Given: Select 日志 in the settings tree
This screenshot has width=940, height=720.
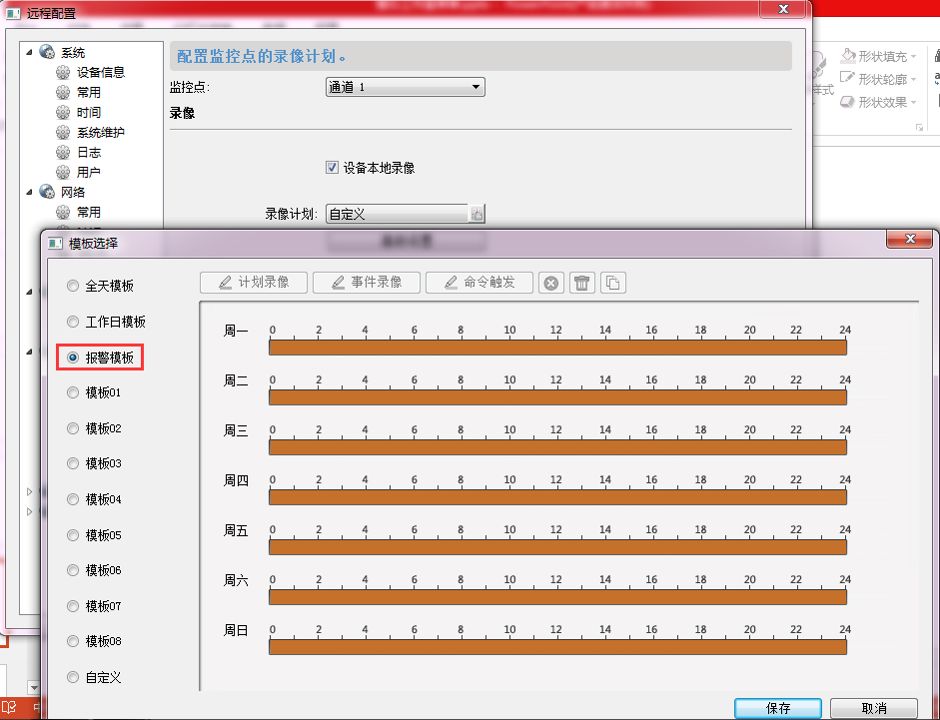Looking at the screenshot, I should (61, 152).
